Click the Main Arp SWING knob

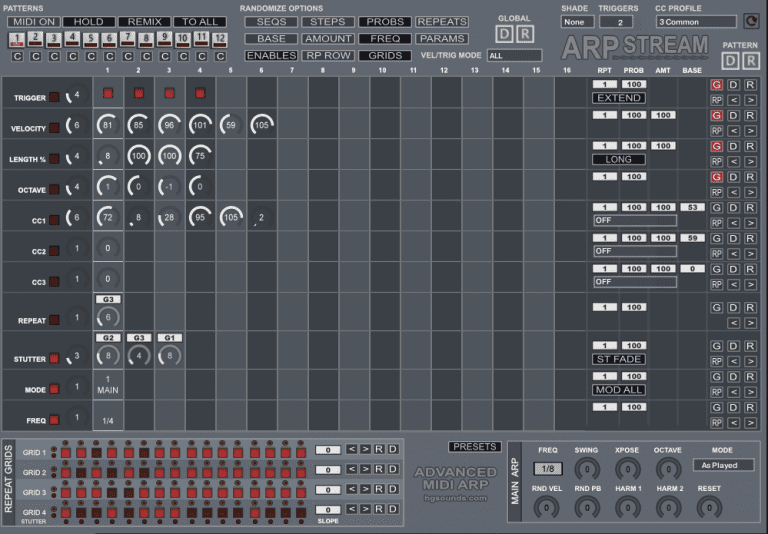click(587, 468)
